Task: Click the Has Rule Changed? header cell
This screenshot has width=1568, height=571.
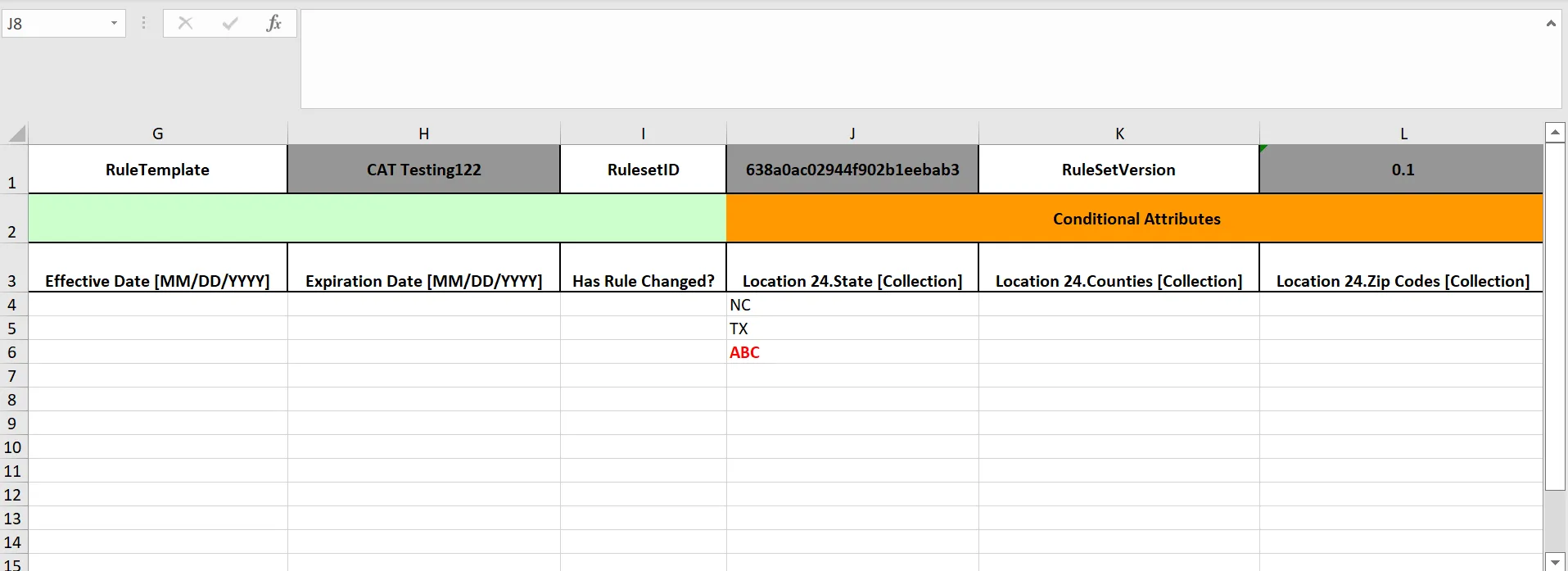Action: (x=644, y=268)
